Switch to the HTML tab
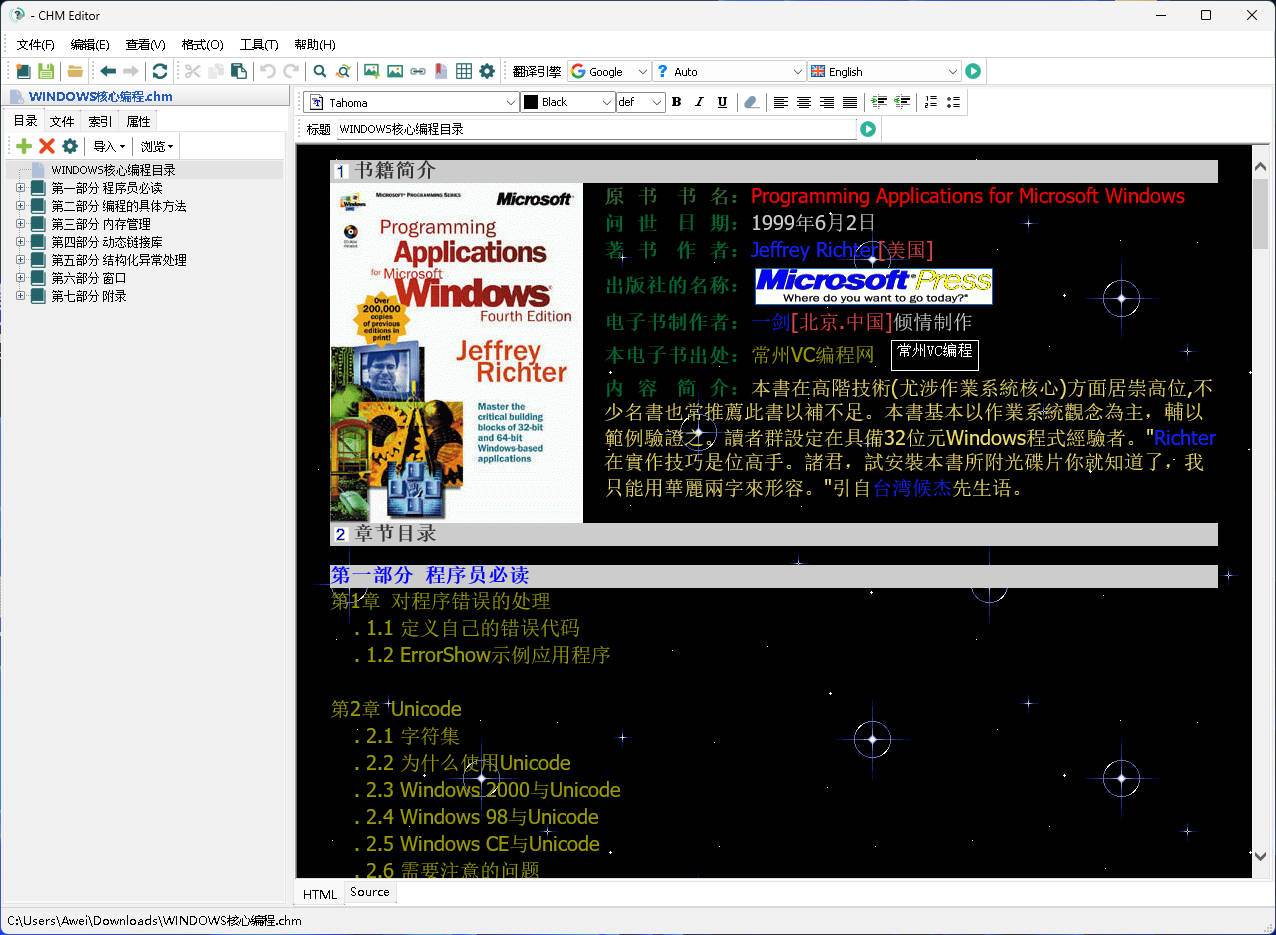The height and width of the screenshot is (935, 1276). [x=320, y=894]
